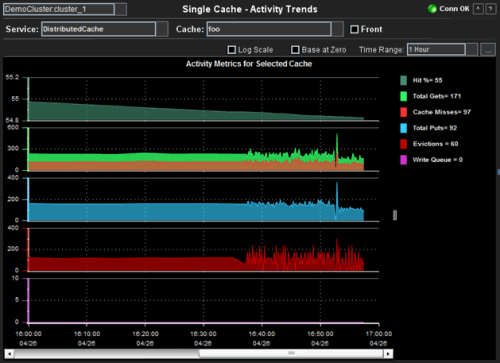Click the Evictions legend entry
The height and width of the screenshot is (363, 500).
coord(429,144)
